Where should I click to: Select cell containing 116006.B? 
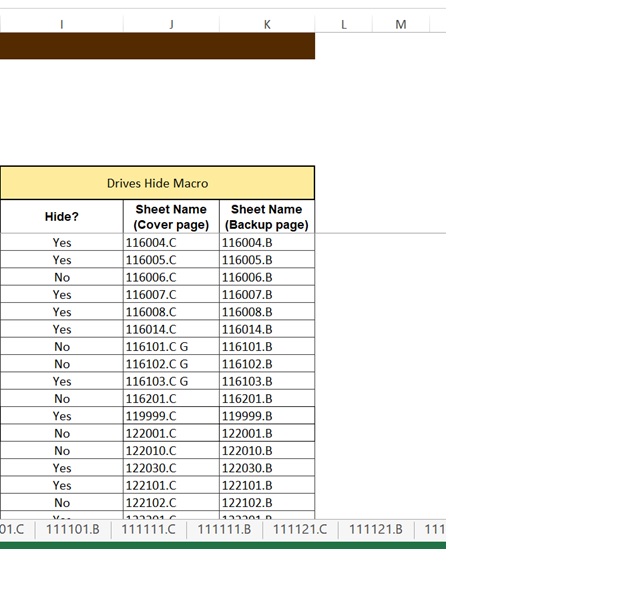(267, 277)
